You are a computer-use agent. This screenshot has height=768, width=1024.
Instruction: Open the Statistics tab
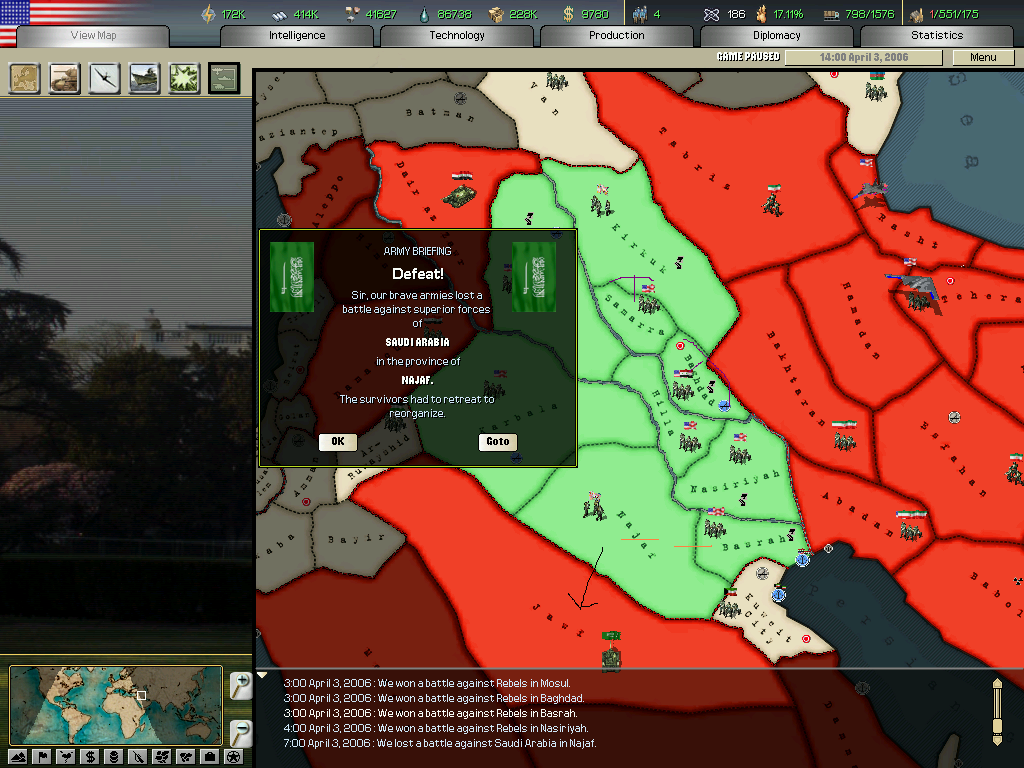click(937, 35)
